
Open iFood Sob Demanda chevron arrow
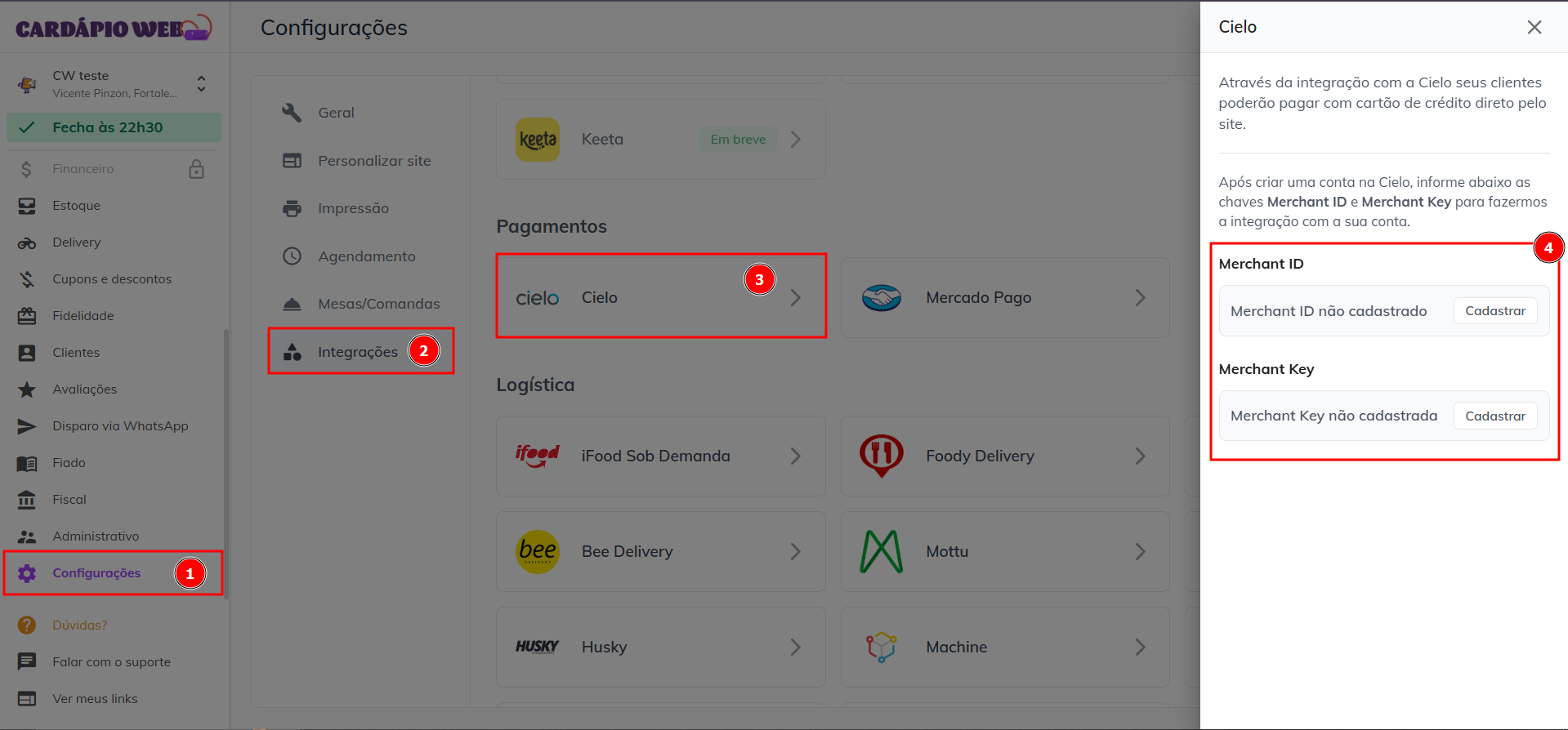(x=795, y=456)
